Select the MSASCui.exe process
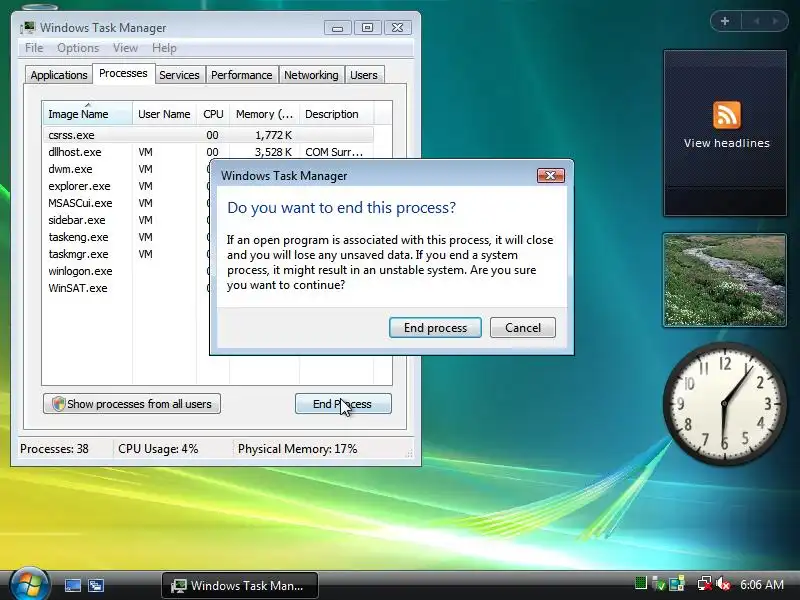 (x=80, y=203)
